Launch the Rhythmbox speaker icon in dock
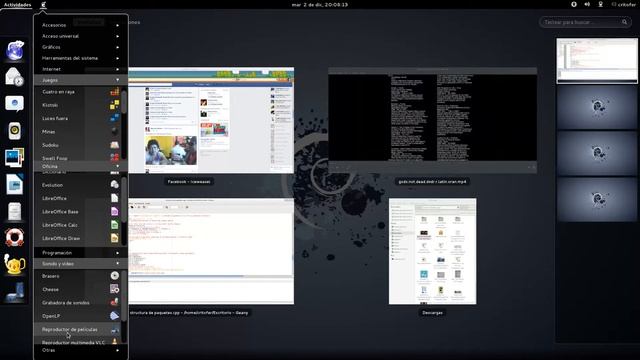 [15, 131]
